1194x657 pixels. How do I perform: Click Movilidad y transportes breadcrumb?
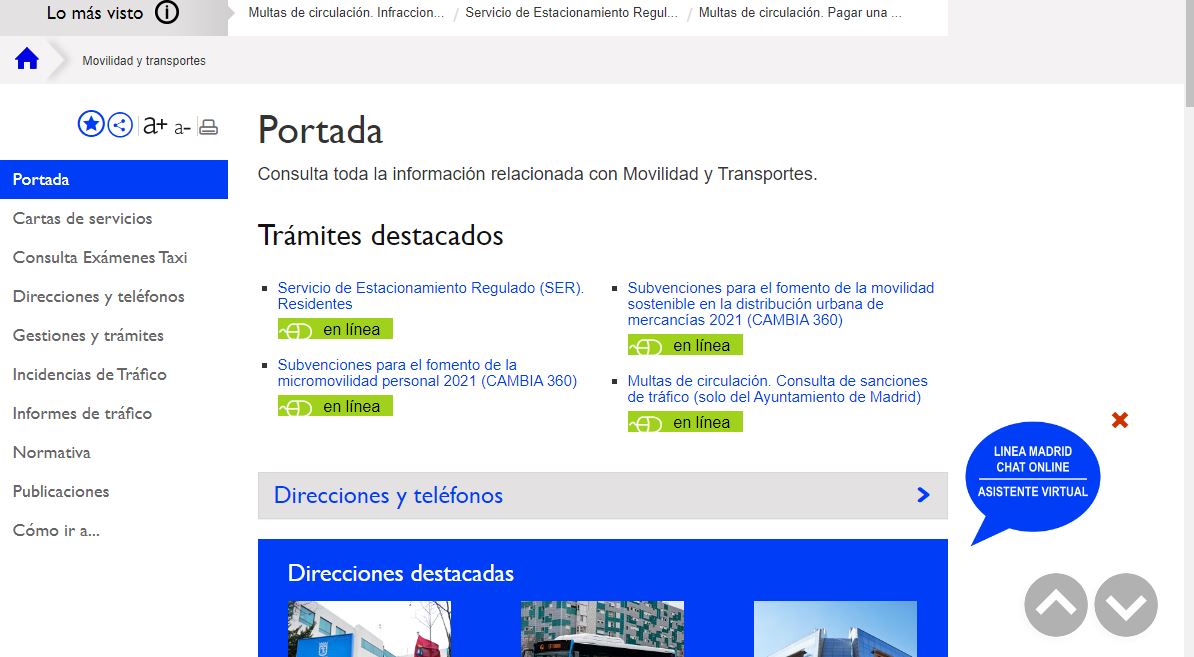point(144,61)
